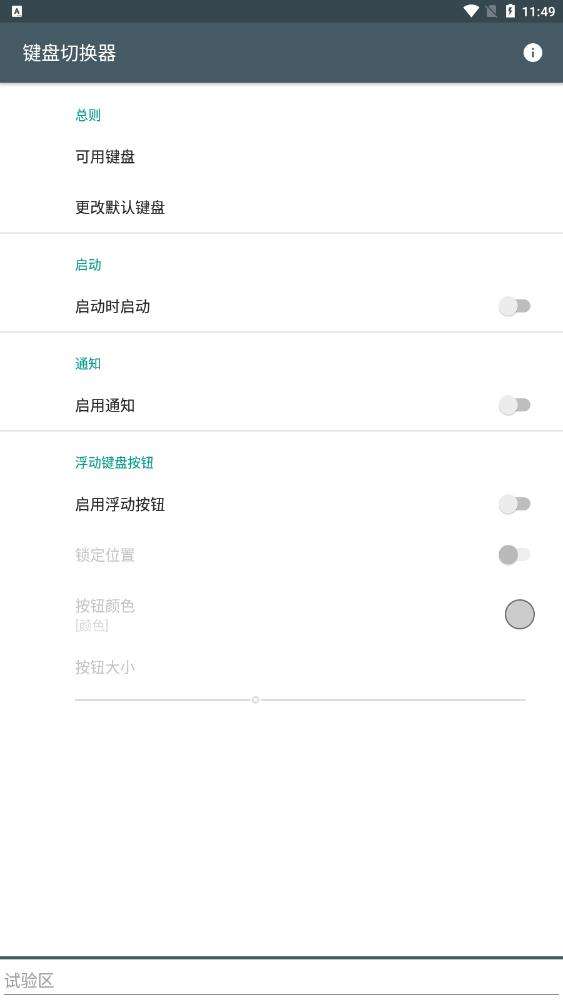The image size is (563, 1002).
Task: Turn on 启用浮动按钮 switch
Action: [x=514, y=504]
